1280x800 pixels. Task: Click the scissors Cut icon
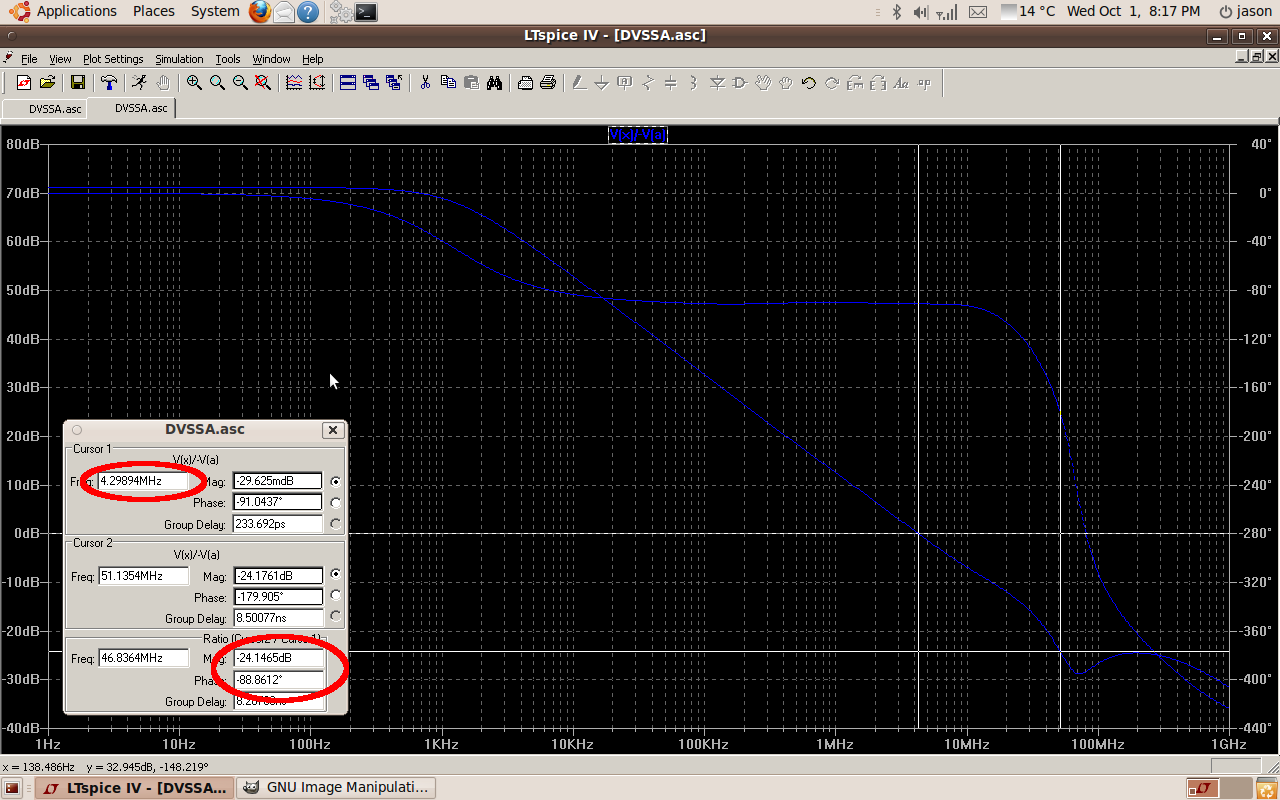pos(425,83)
